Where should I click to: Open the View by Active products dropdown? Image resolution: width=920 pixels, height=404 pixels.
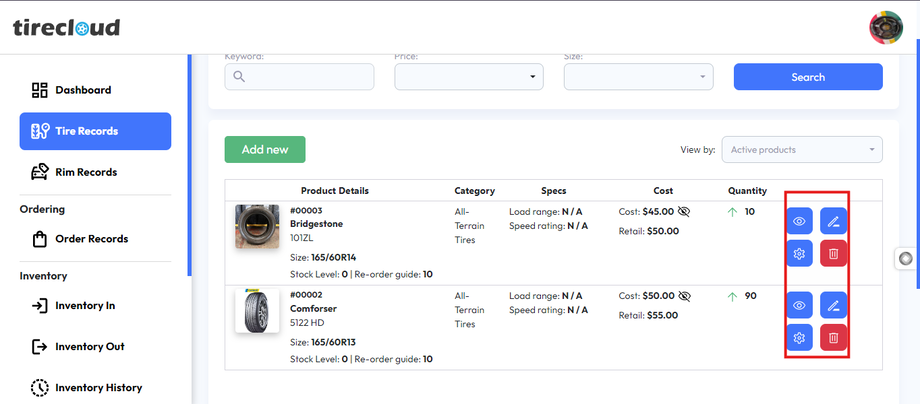tap(801, 150)
